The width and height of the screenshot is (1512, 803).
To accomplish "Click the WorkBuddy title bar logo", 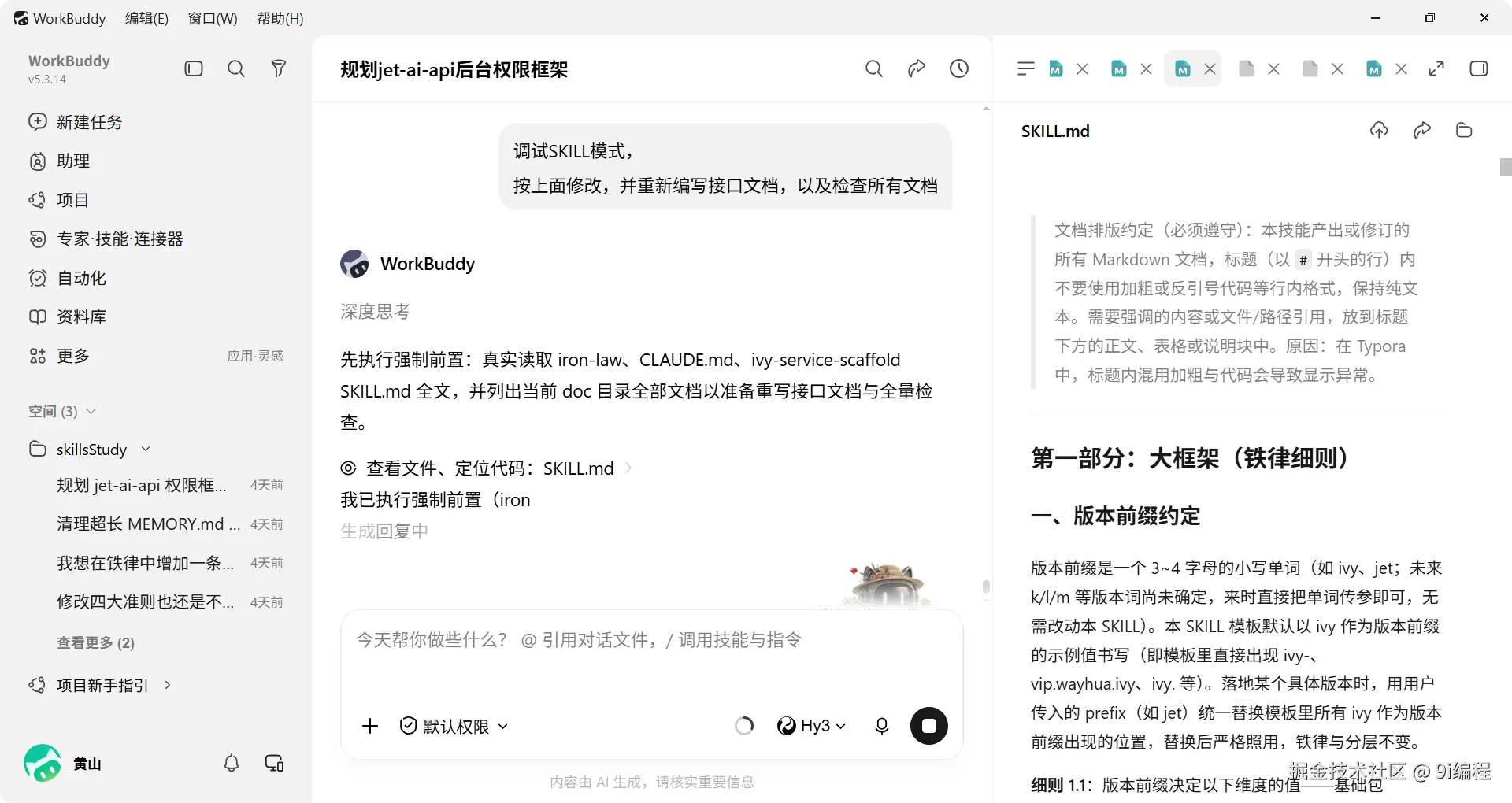I will point(21,18).
